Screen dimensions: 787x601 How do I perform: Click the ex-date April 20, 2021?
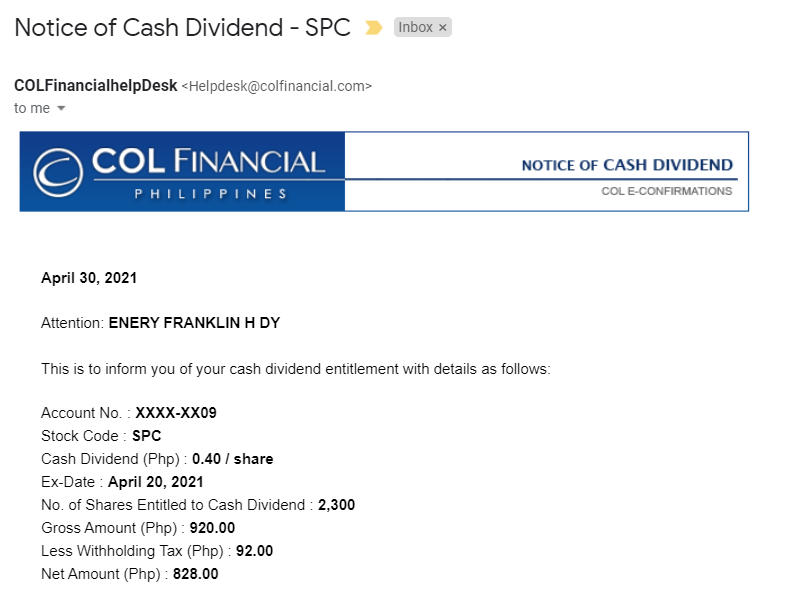click(156, 482)
